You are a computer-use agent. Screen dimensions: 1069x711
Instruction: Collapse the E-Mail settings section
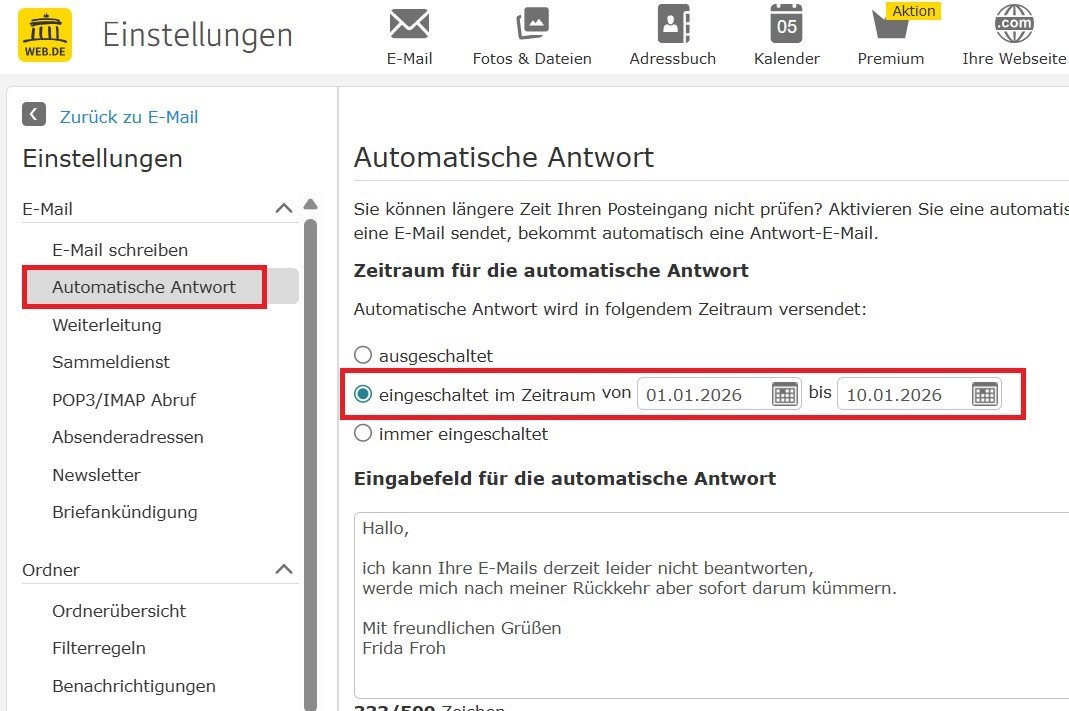pyautogui.click(x=284, y=208)
